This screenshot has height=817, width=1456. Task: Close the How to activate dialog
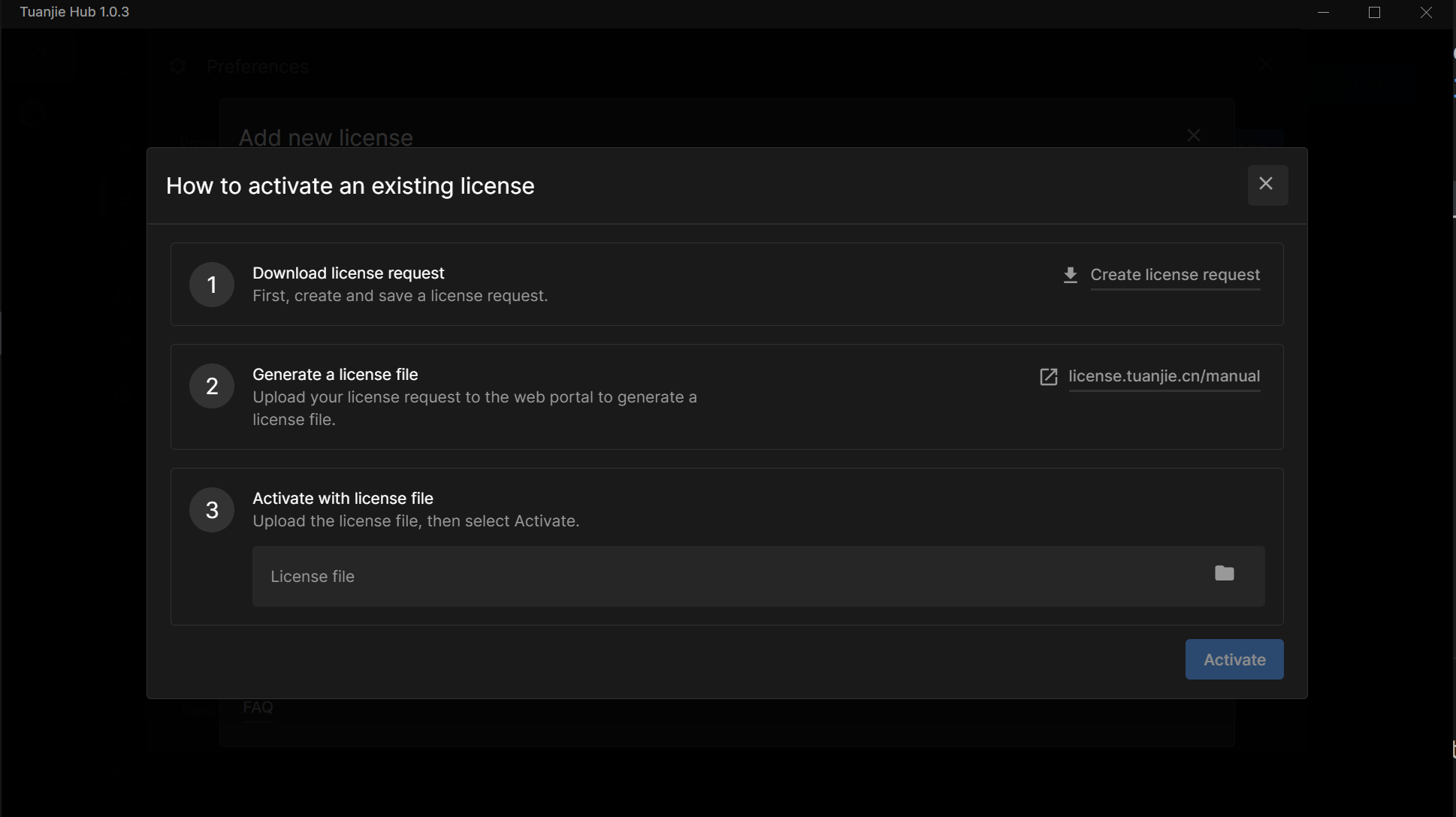coord(1268,184)
